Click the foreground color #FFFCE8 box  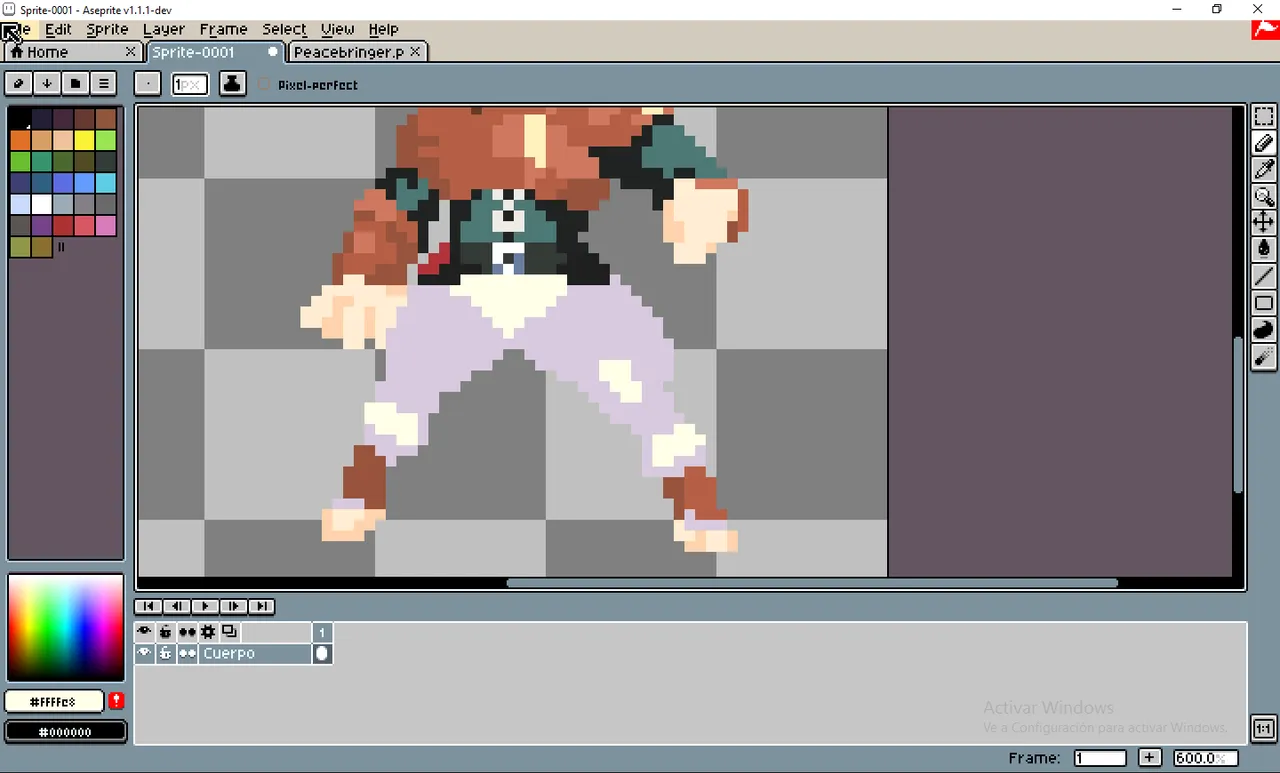(x=54, y=702)
